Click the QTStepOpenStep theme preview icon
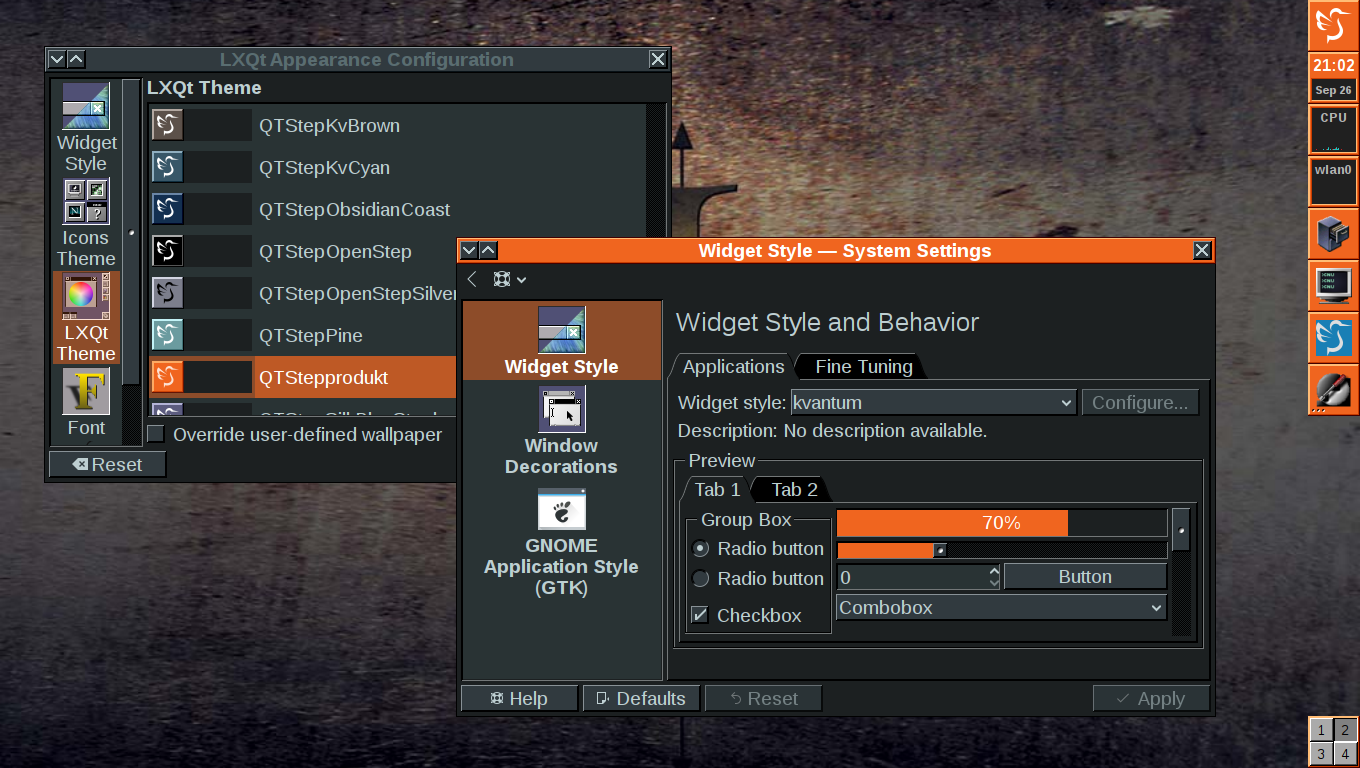This screenshot has height=768, width=1360. (167, 251)
